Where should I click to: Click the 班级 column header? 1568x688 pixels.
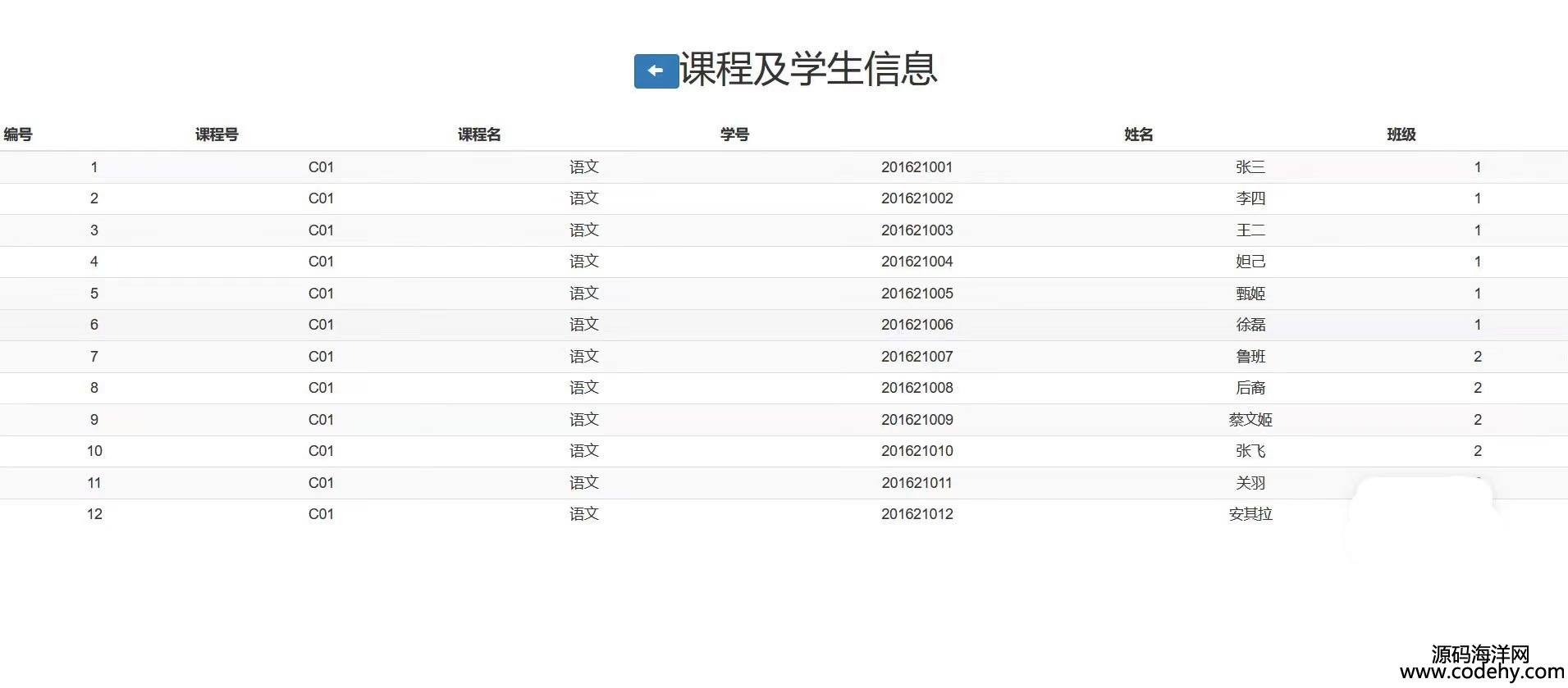point(1401,134)
